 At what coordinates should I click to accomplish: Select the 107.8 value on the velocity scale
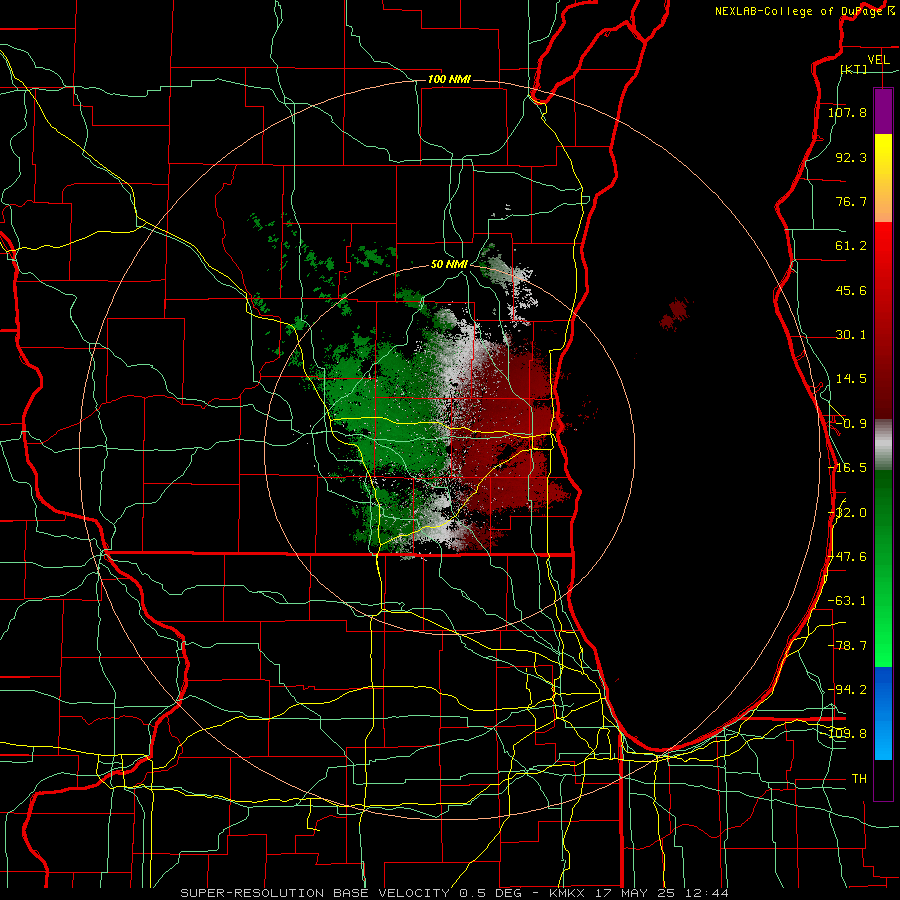click(847, 112)
